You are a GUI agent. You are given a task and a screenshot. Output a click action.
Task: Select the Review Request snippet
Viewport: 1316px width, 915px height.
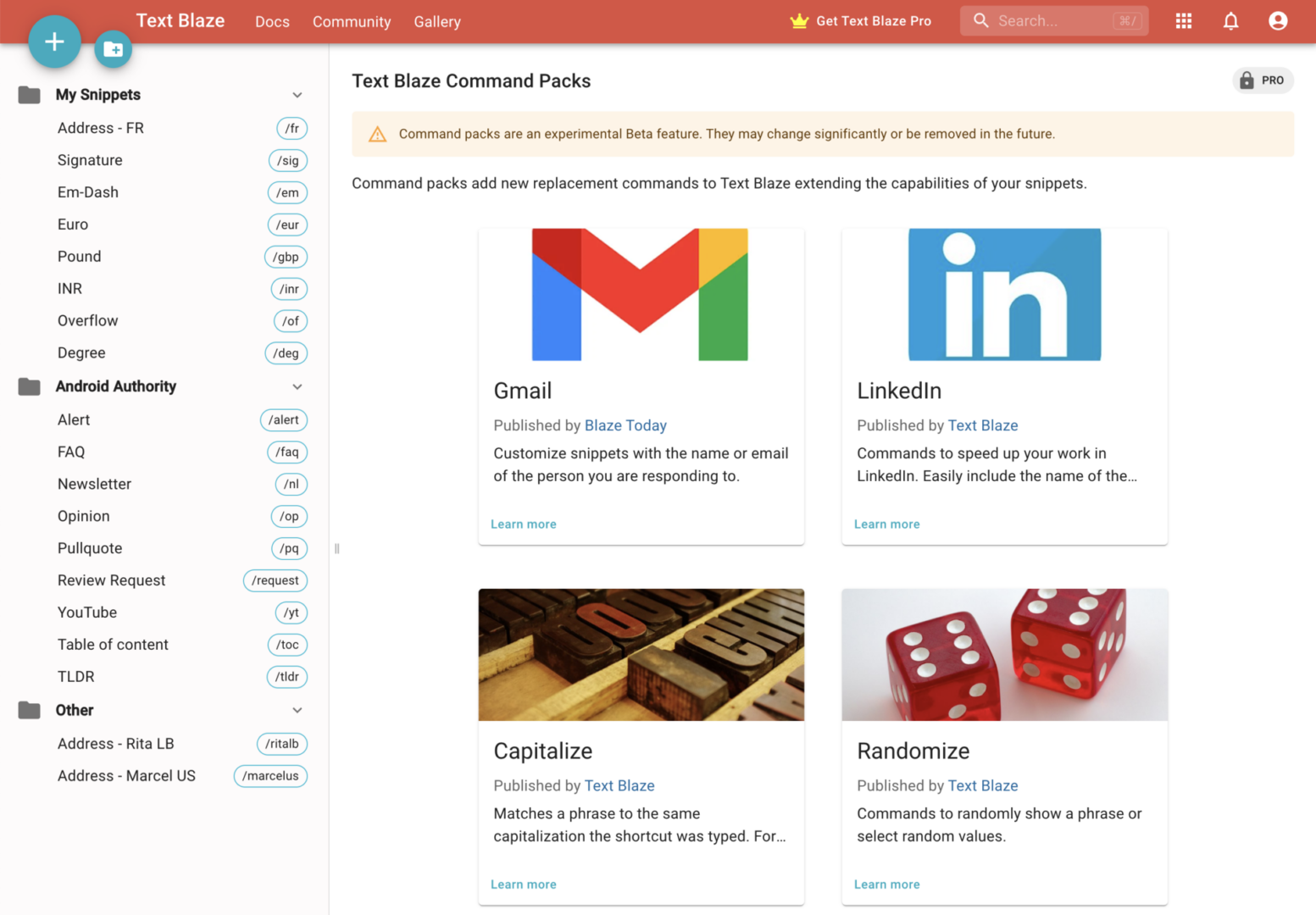111,580
